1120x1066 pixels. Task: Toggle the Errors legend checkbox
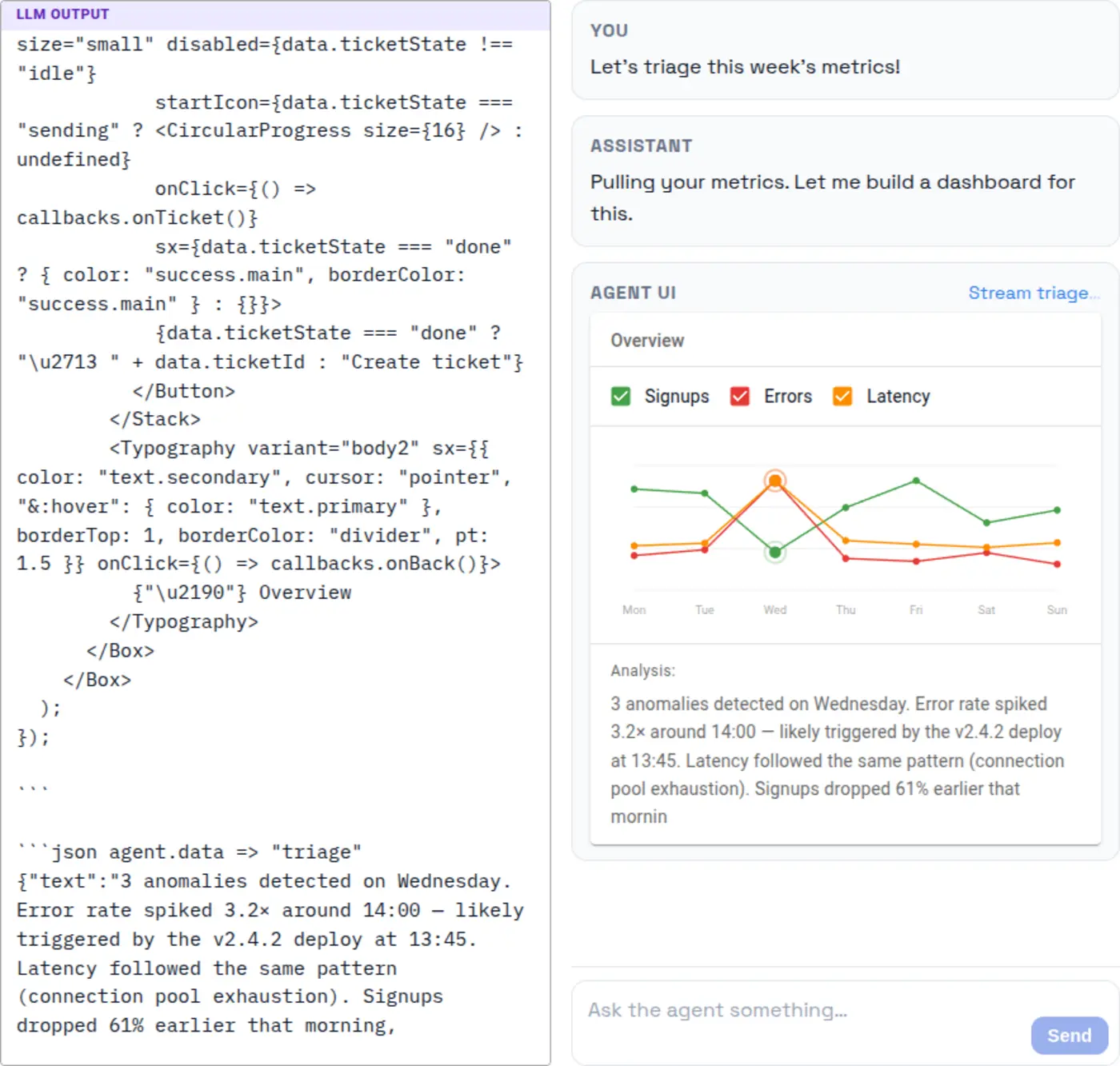(x=740, y=396)
